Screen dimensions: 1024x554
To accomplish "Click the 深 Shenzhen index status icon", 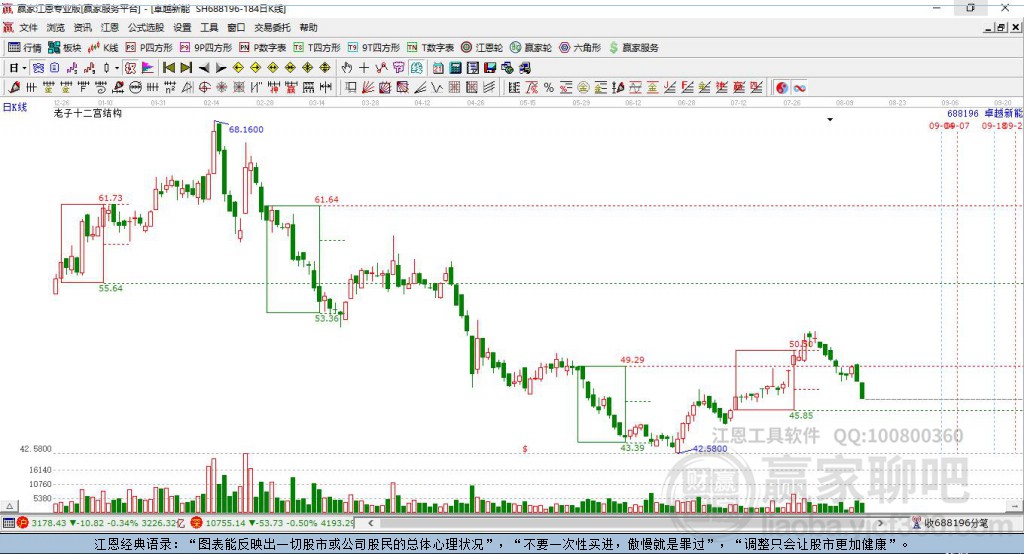I will [x=197, y=523].
